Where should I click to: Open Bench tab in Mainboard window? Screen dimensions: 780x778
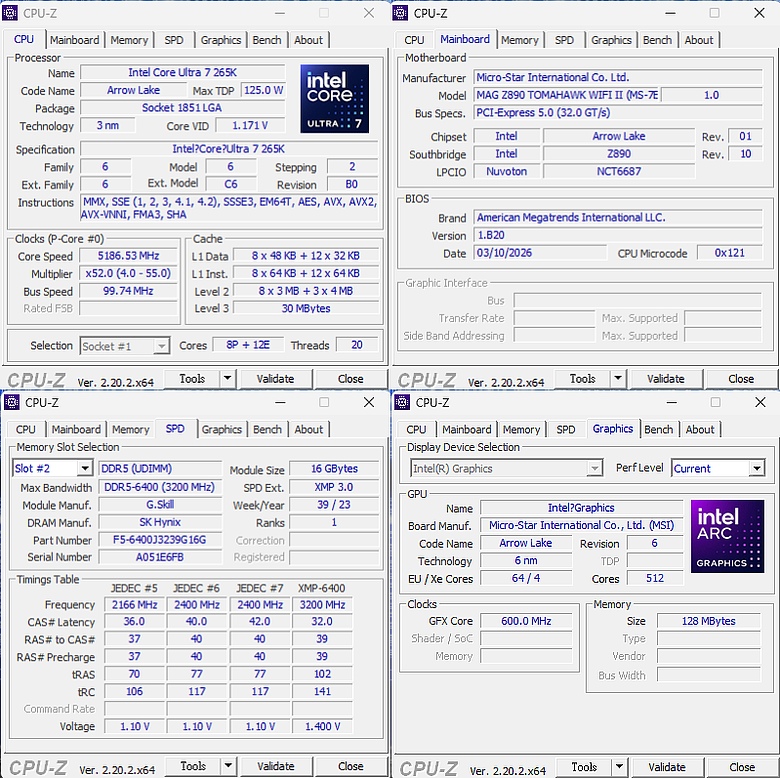click(x=657, y=40)
